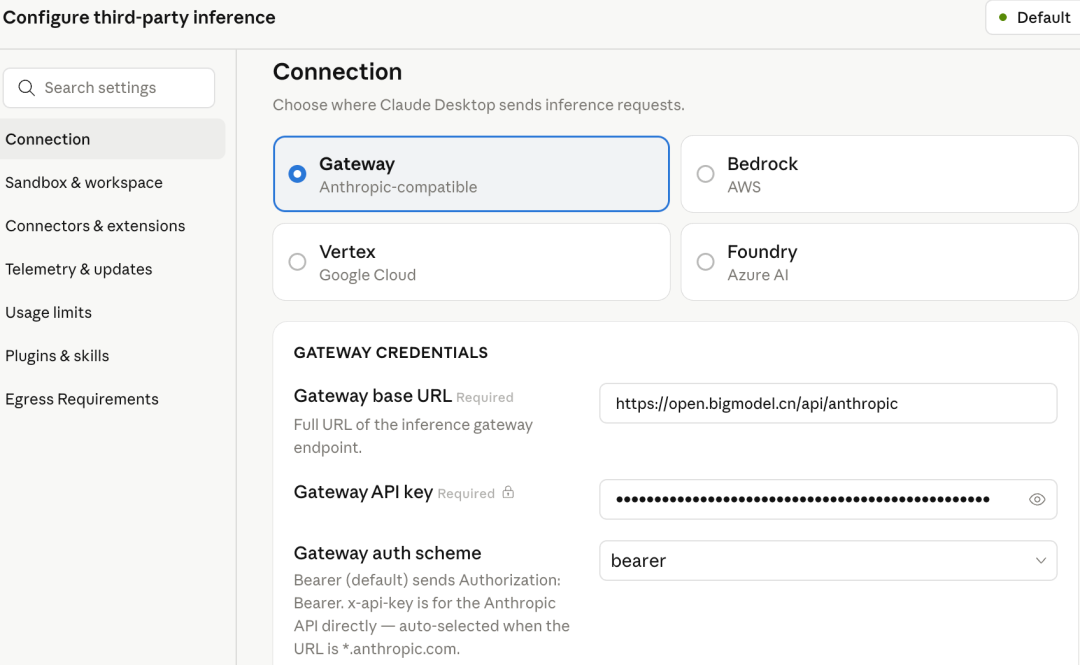Navigate to Telemetry & updates
1080x665 pixels.
pyautogui.click(x=79, y=269)
